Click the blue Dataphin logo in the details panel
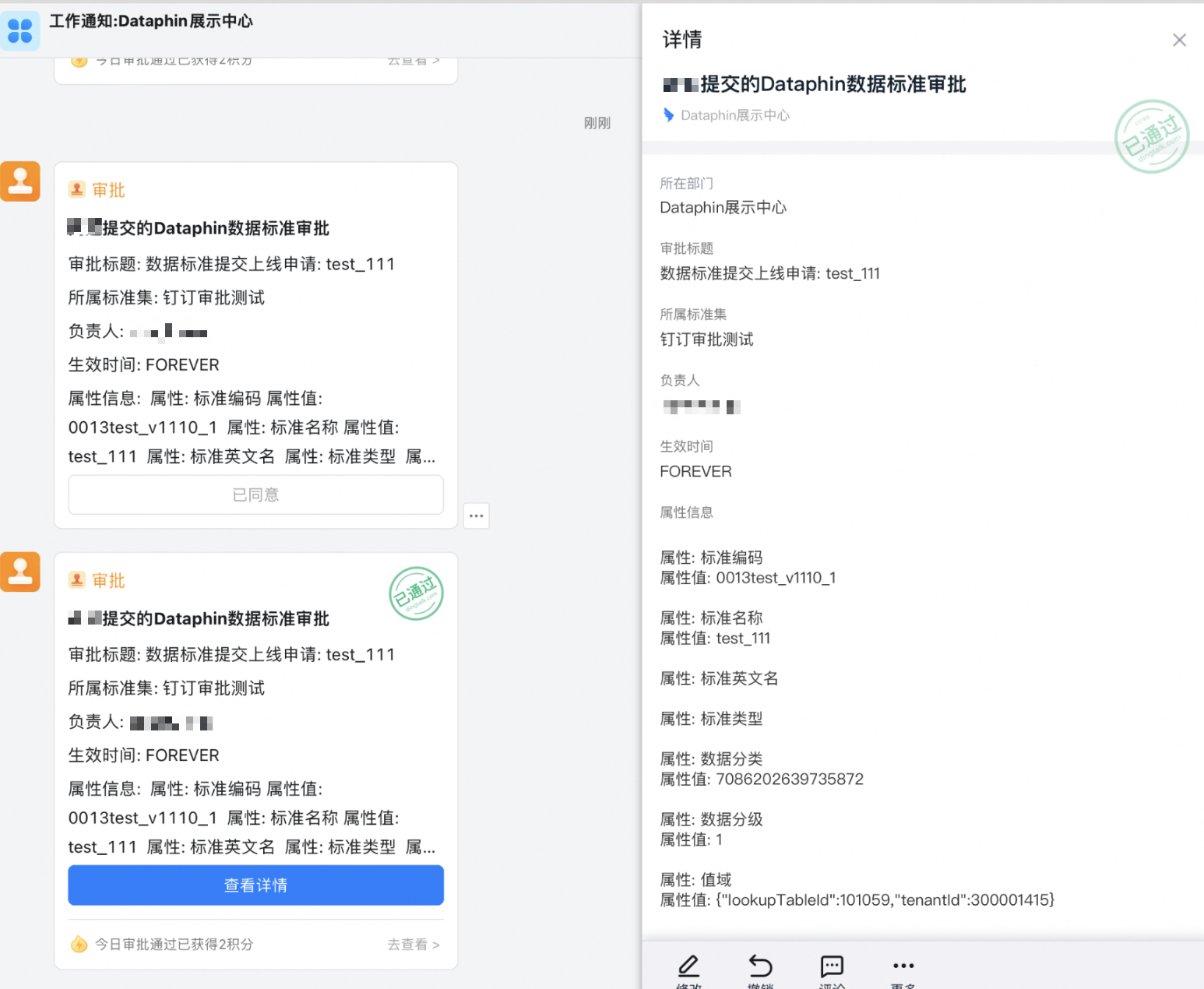Viewport: 1204px width, 989px height. point(668,115)
